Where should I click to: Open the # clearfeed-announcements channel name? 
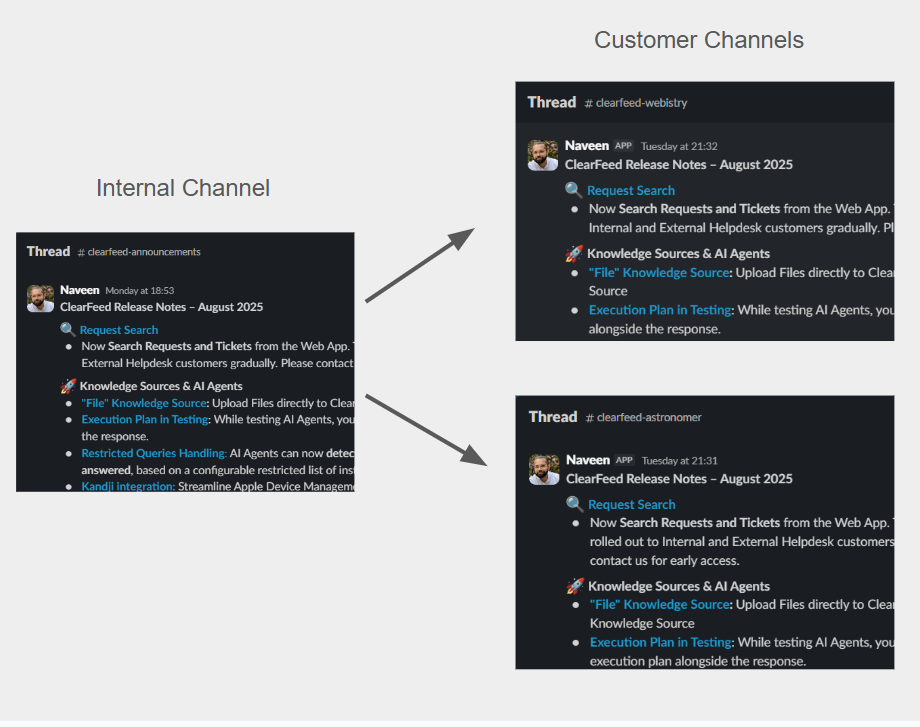139,252
